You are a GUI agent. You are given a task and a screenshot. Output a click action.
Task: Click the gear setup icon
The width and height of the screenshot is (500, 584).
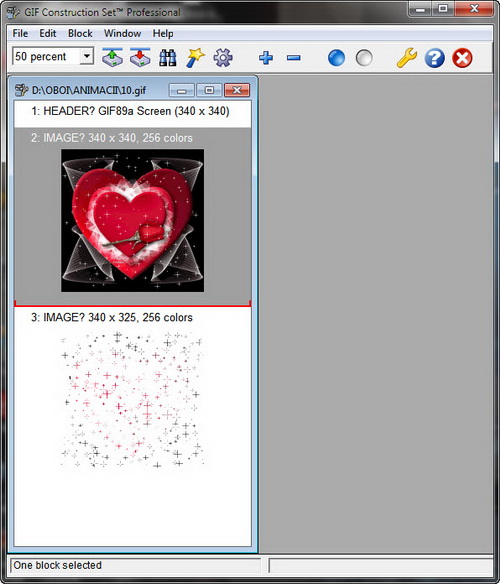[x=223, y=58]
